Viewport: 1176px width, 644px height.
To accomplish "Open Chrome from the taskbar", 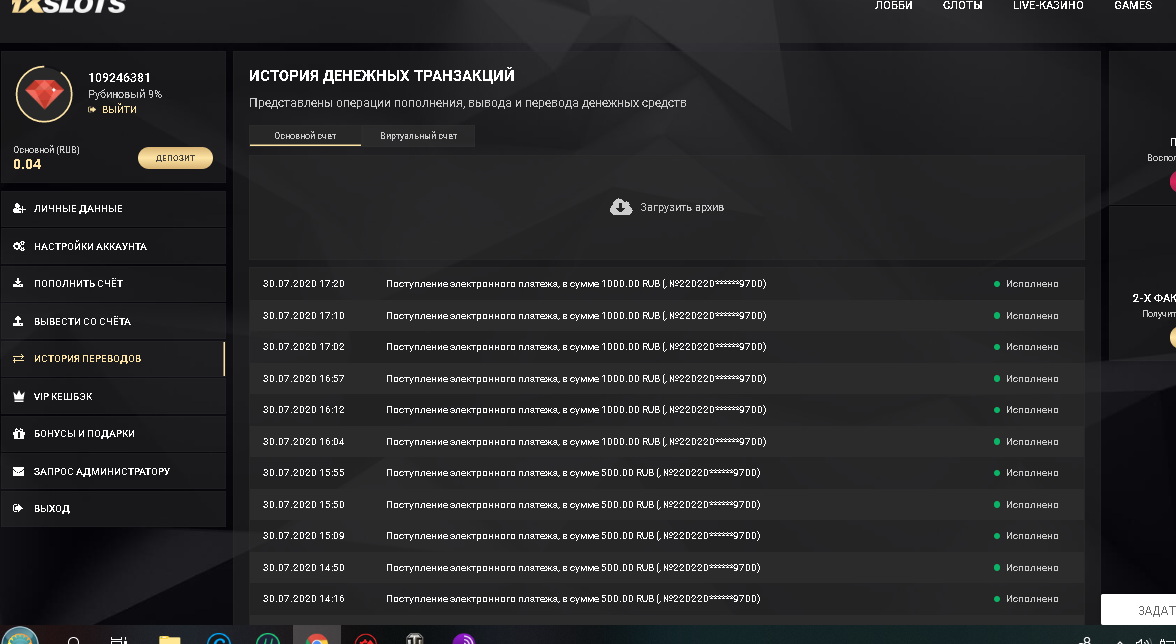I will (x=316, y=640).
